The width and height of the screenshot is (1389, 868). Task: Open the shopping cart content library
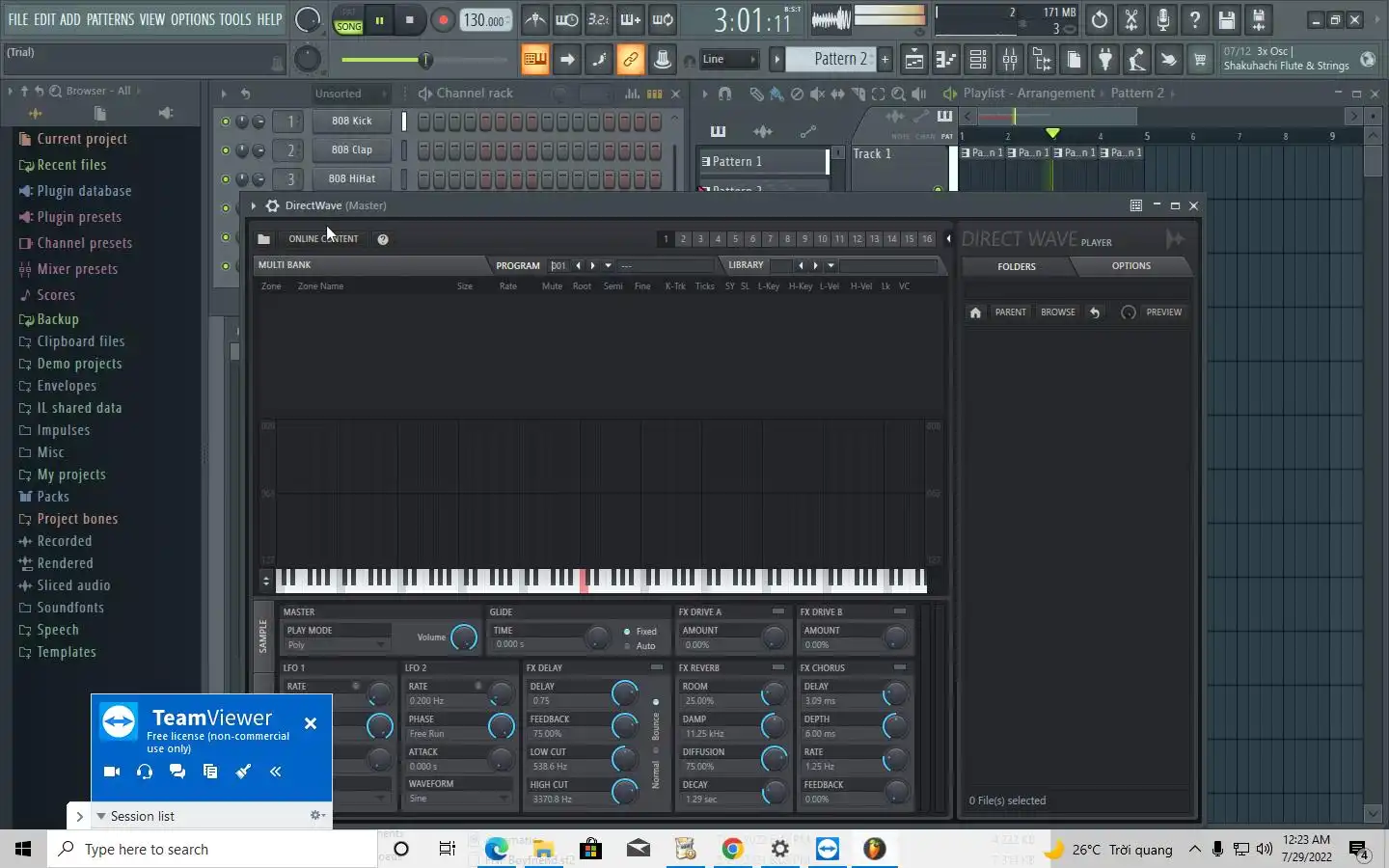click(x=1200, y=60)
